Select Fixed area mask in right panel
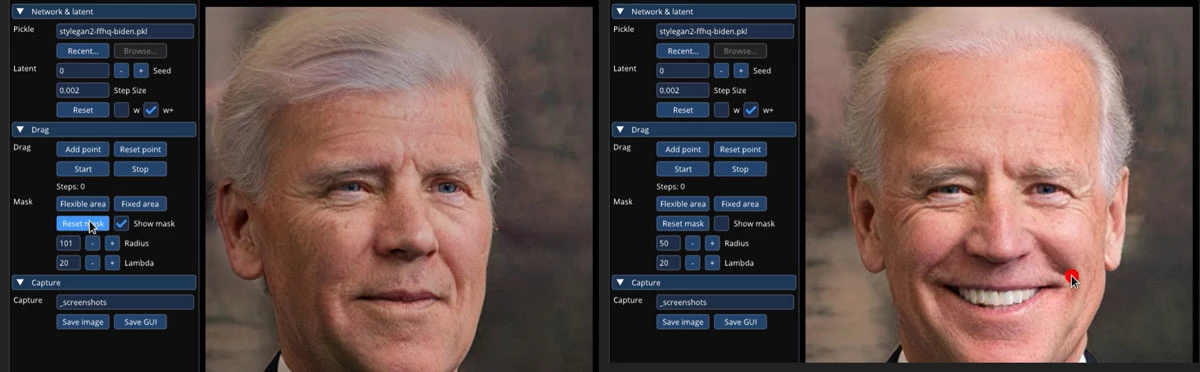 click(x=740, y=204)
